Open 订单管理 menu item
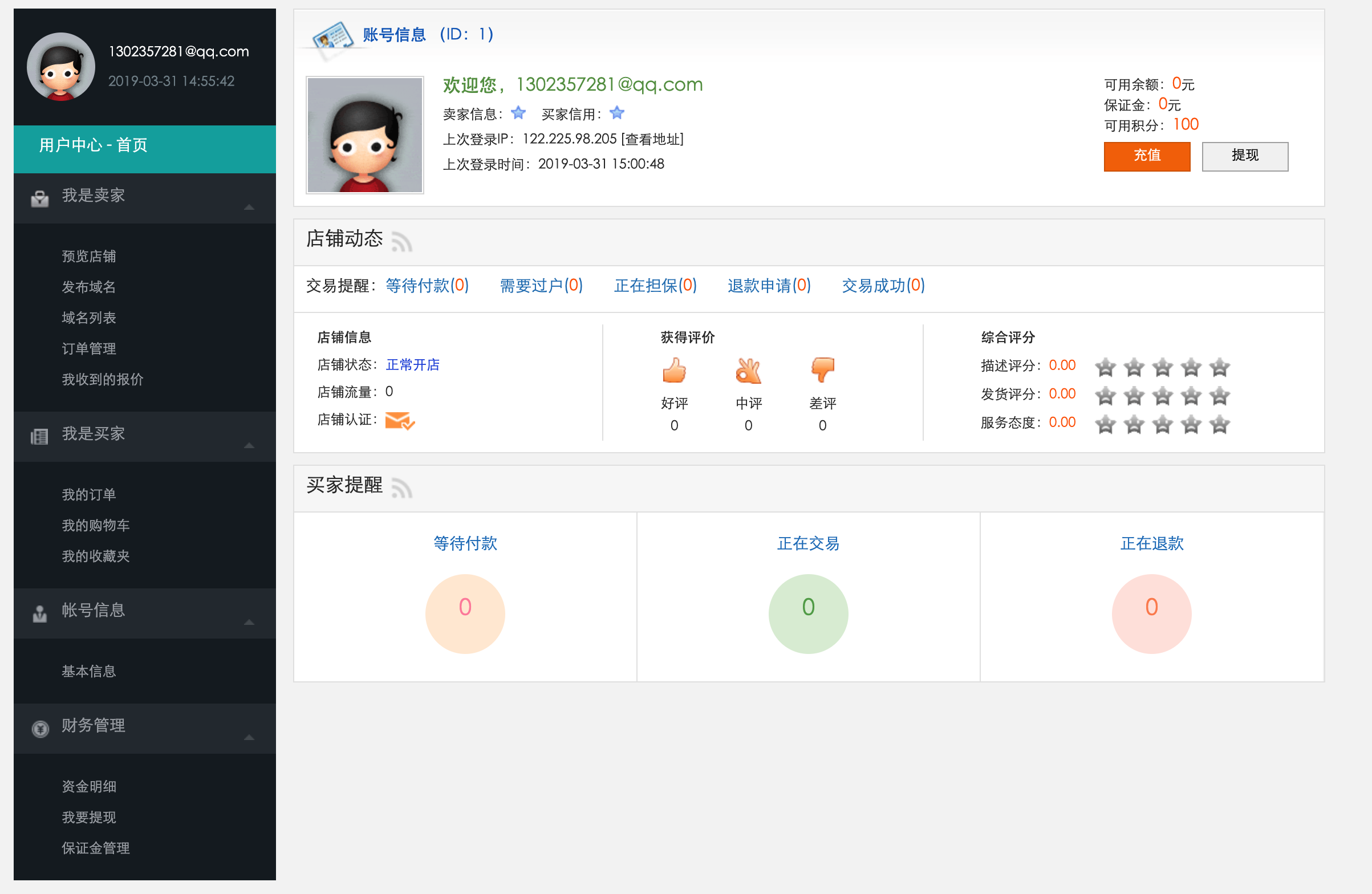The height and width of the screenshot is (894, 1372). (x=89, y=349)
